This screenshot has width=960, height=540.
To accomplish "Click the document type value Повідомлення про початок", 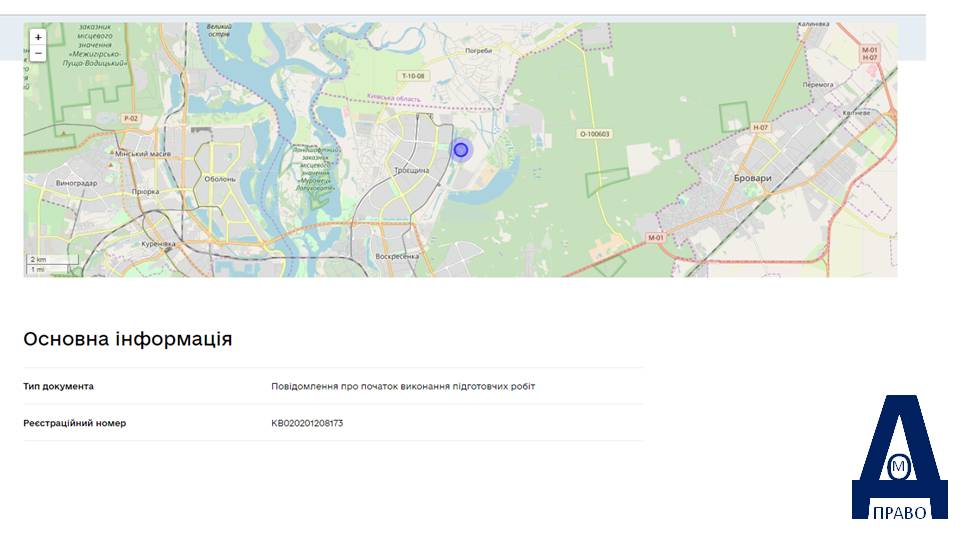I will 403,386.
